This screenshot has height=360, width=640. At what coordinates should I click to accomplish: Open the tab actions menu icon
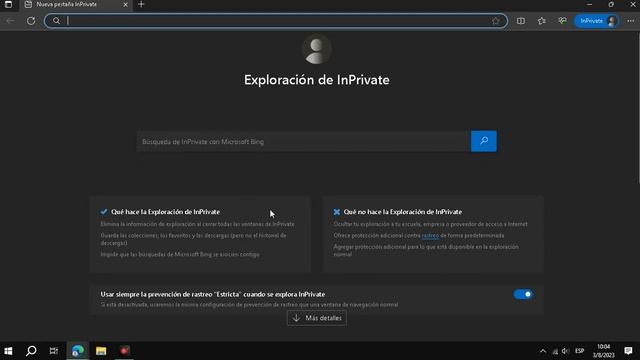pos(8,4)
